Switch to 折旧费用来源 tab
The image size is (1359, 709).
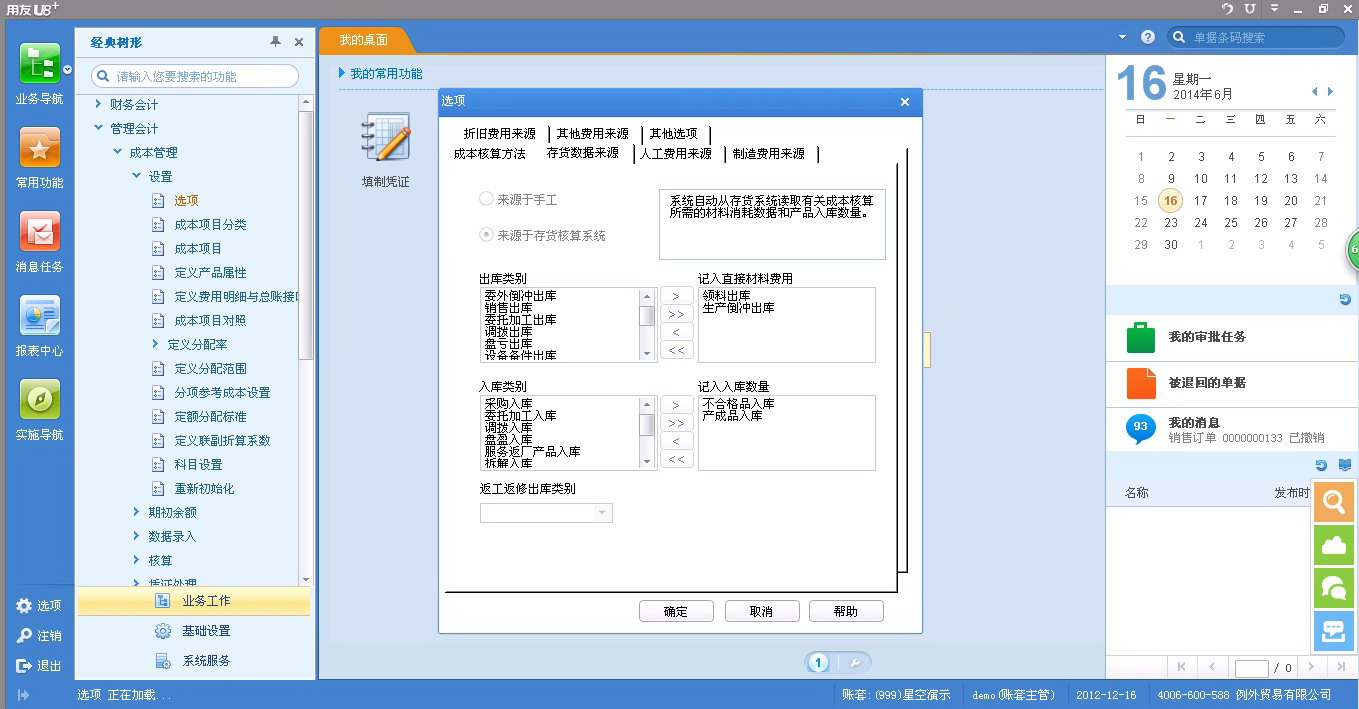coord(499,134)
